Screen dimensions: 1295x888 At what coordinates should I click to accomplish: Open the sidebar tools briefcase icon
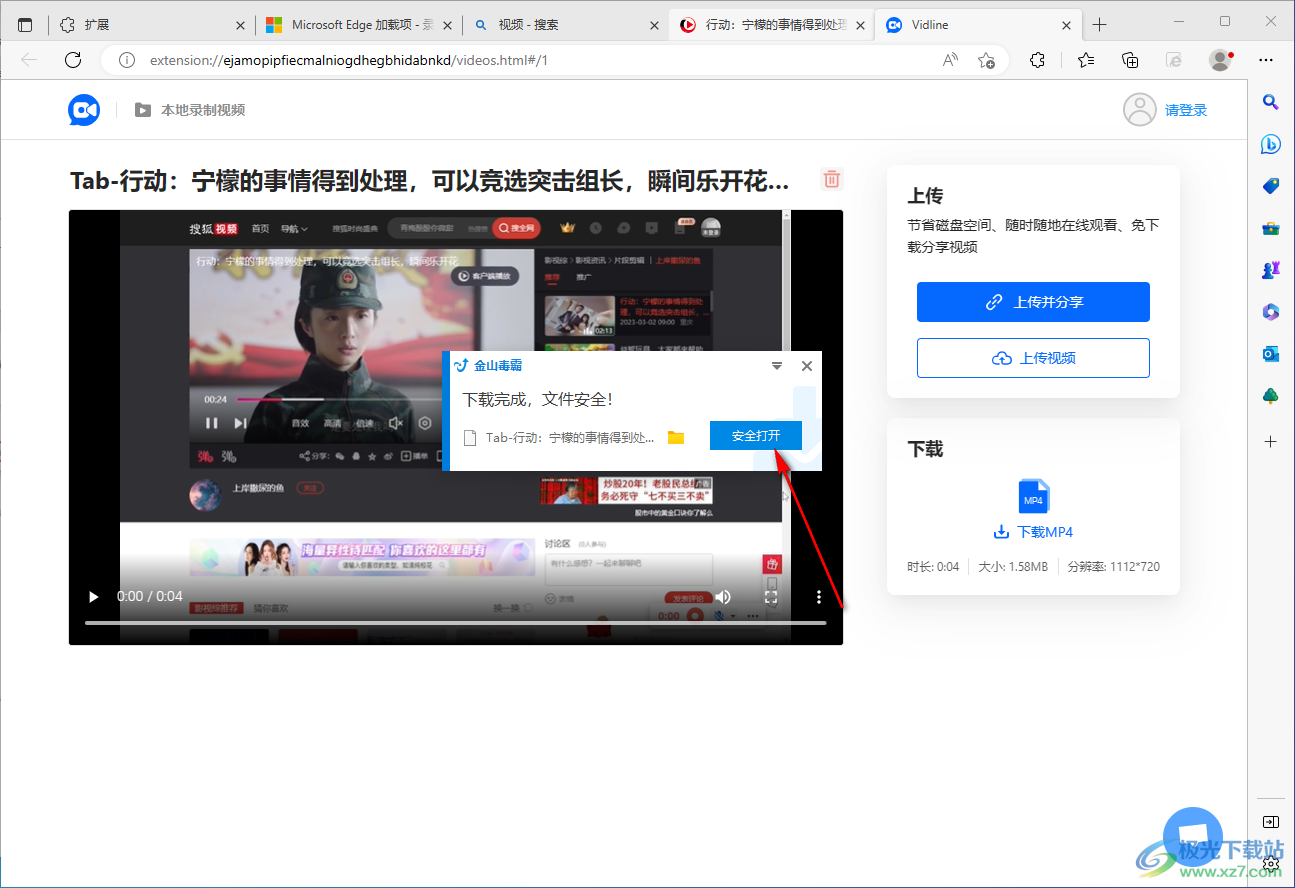pyautogui.click(x=1271, y=228)
